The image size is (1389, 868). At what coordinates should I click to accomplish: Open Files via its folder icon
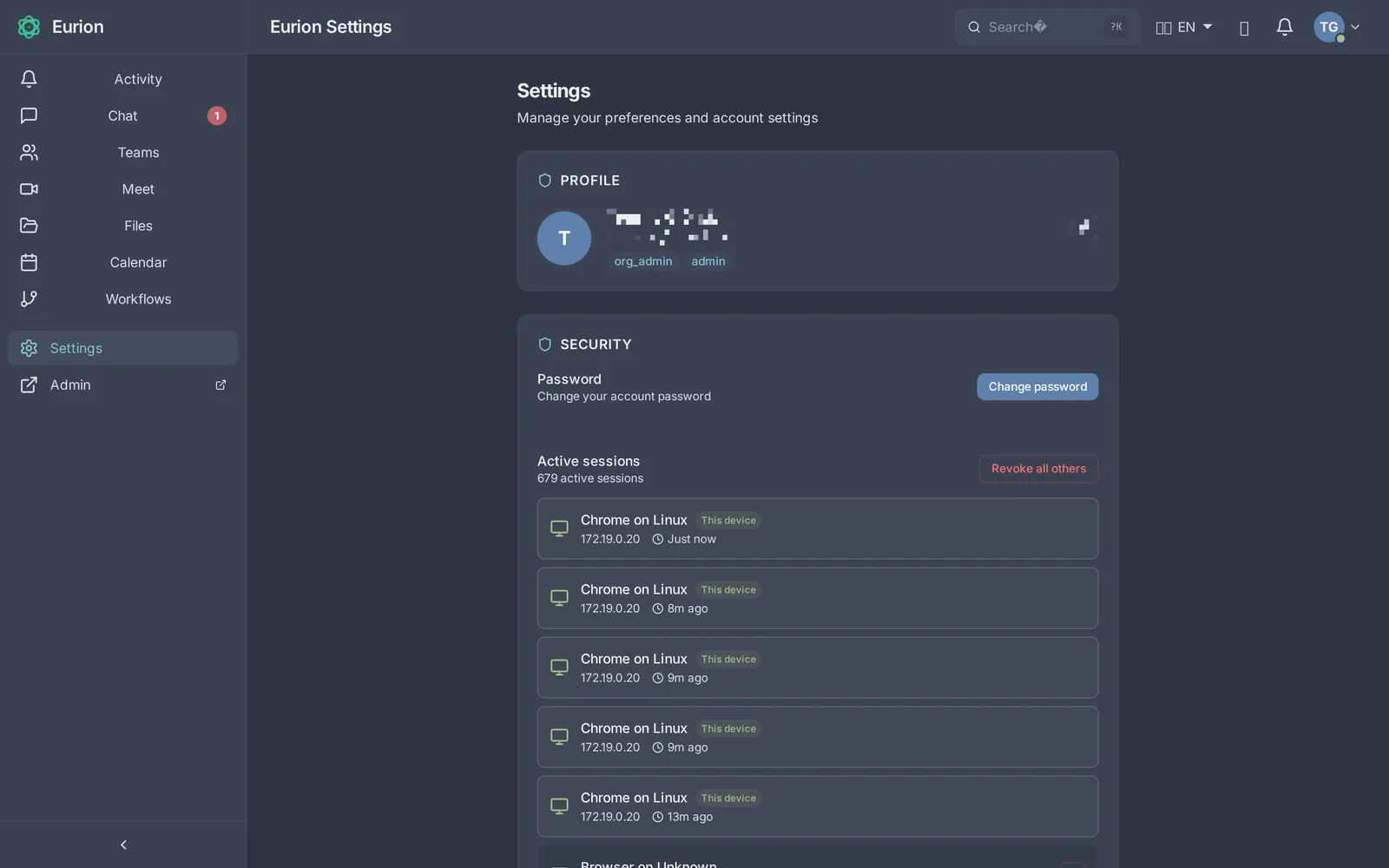click(29, 226)
